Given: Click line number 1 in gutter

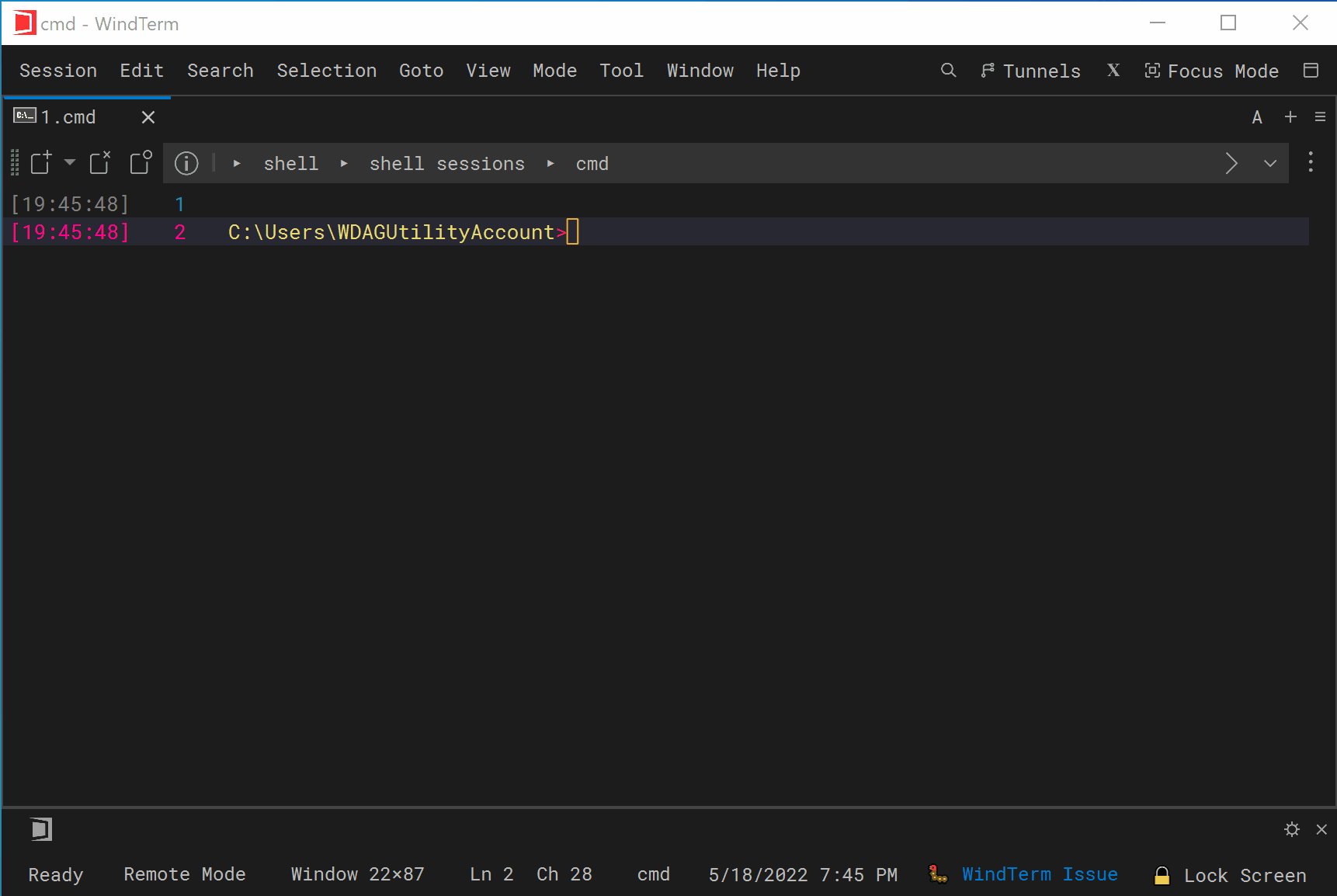Looking at the screenshot, I should (179, 204).
